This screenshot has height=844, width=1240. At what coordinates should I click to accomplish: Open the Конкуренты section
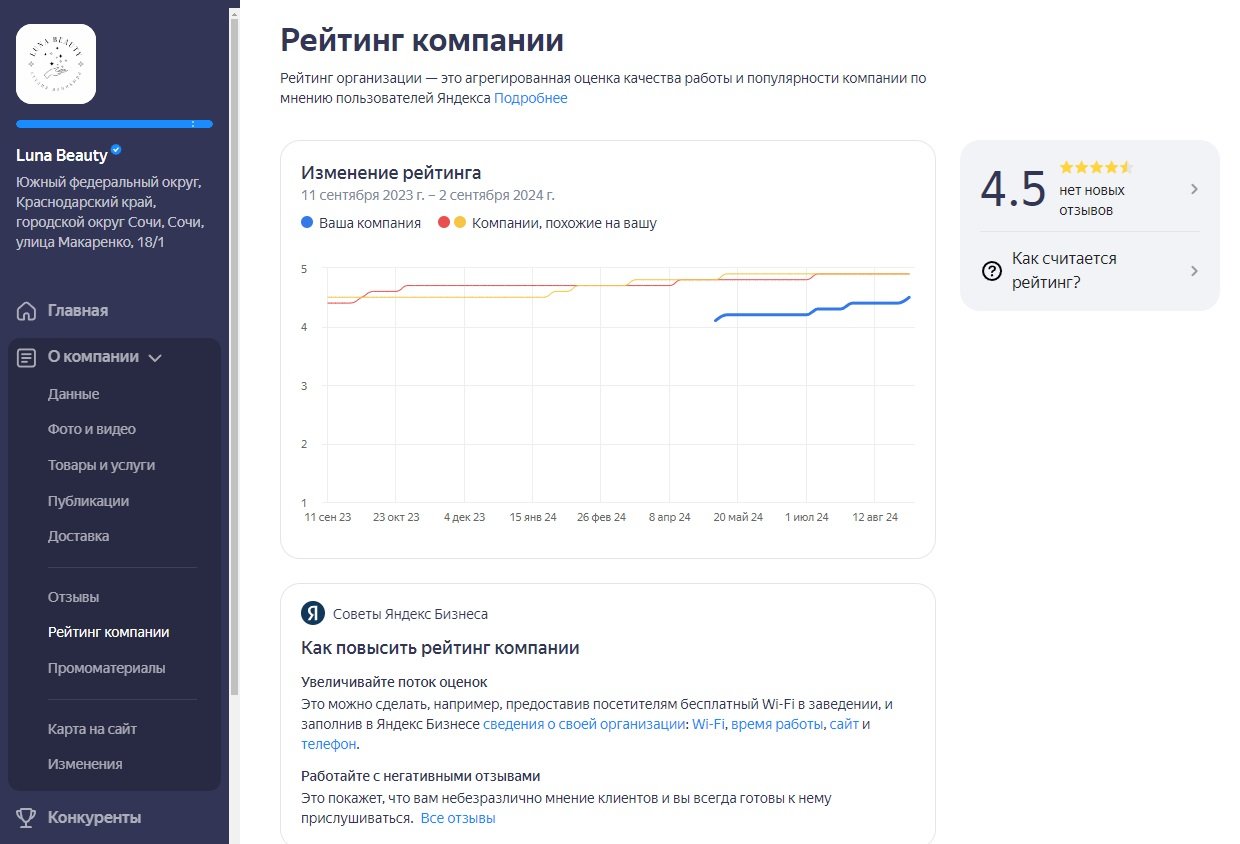[94, 818]
